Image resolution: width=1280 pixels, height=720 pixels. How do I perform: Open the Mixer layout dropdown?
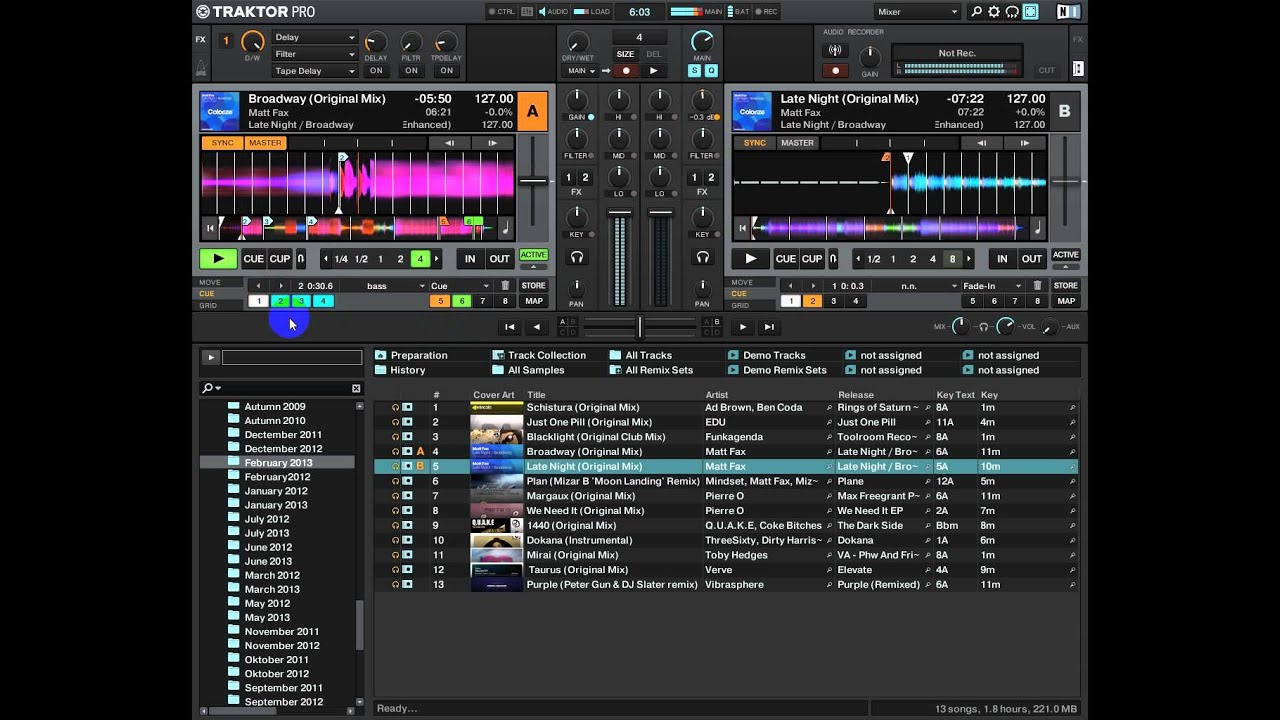tap(916, 12)
